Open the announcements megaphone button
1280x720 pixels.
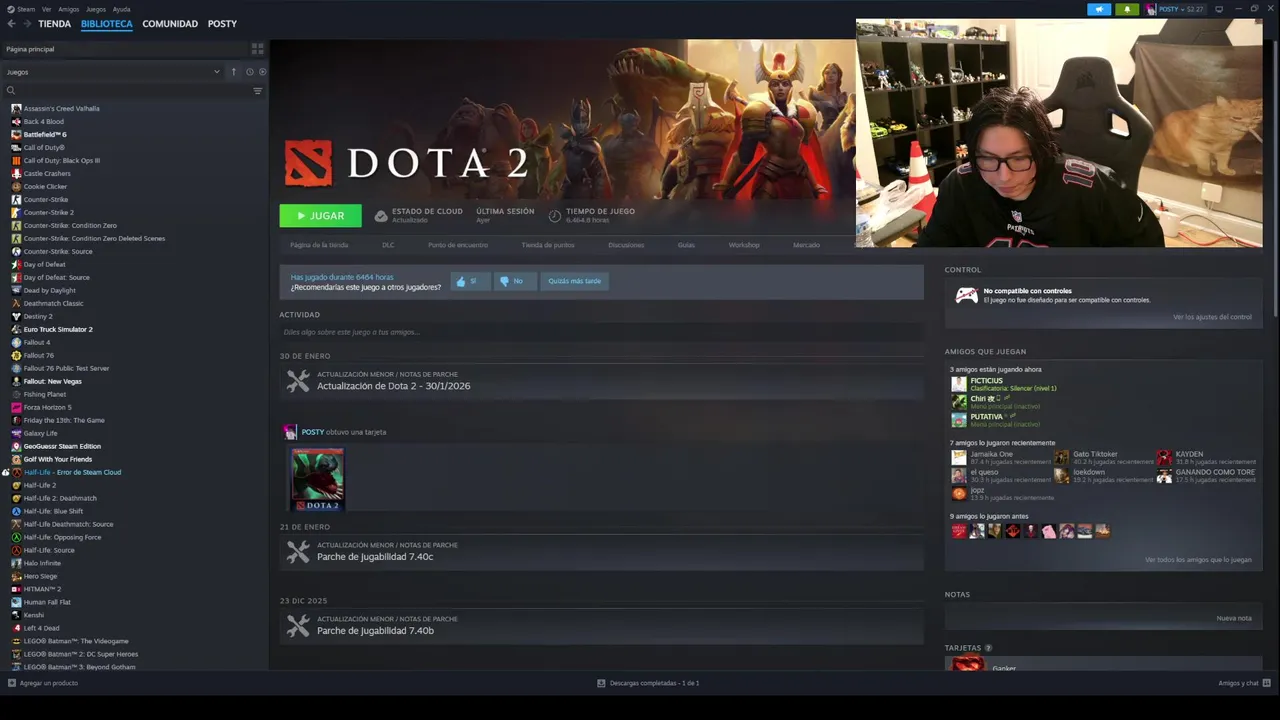1099,9
